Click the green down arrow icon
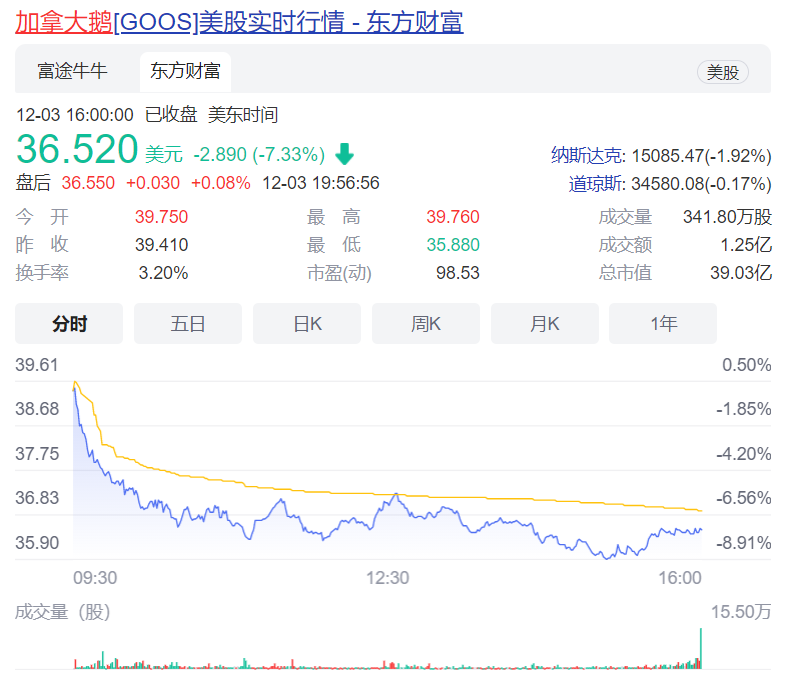Viewport: 791px width, 681px height. 345,154
